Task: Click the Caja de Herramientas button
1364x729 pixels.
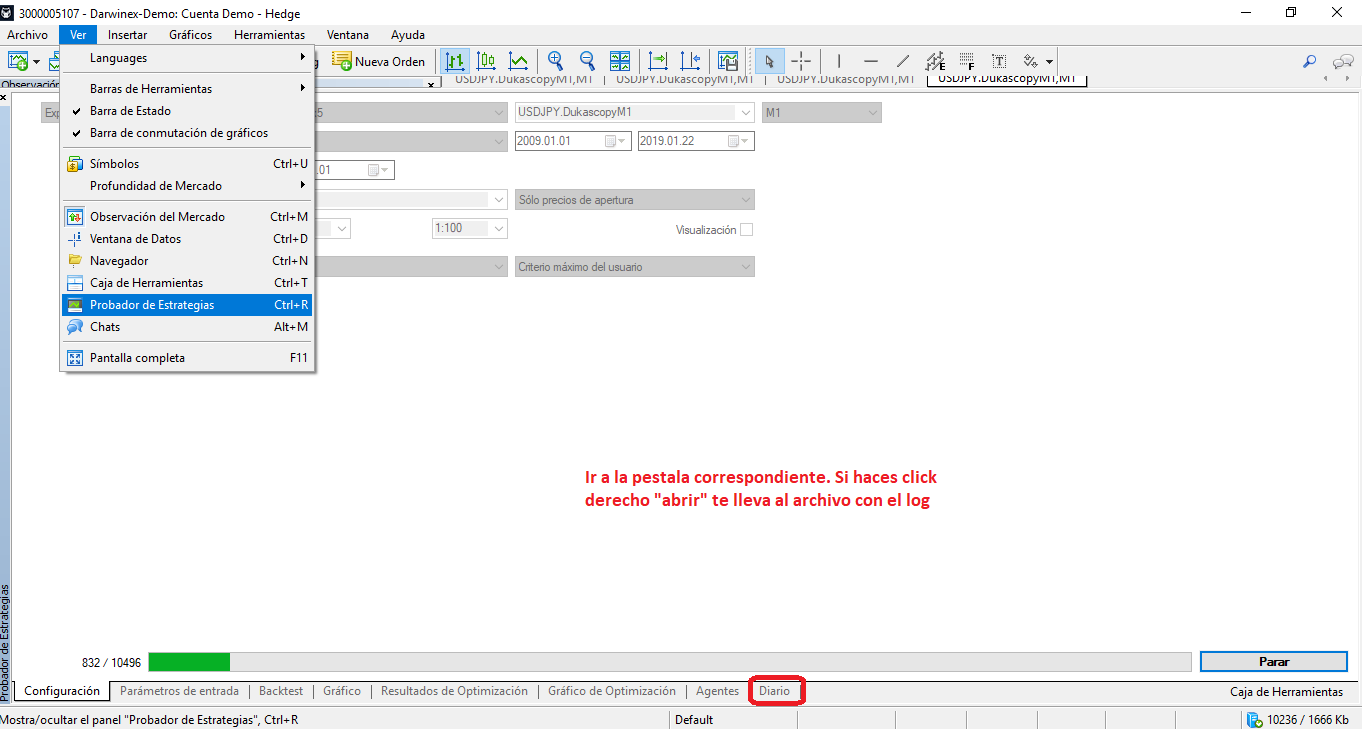Action: click(1286, 692)
